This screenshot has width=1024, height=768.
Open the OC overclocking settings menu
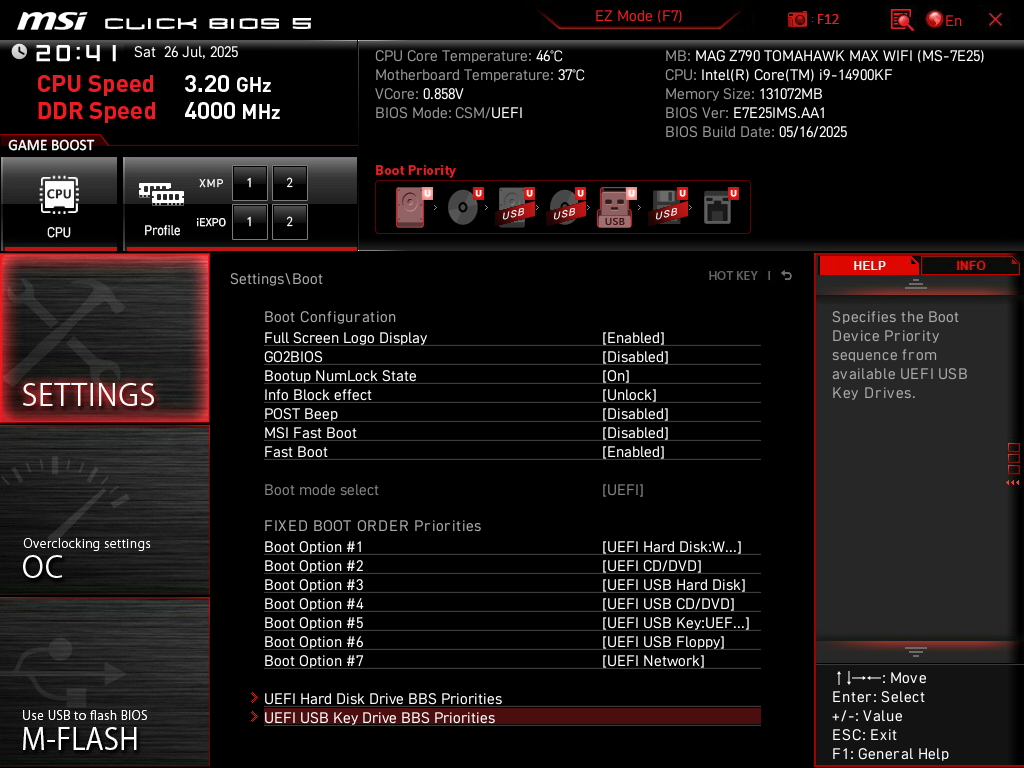pyautogui.click(x=104, y=511)
